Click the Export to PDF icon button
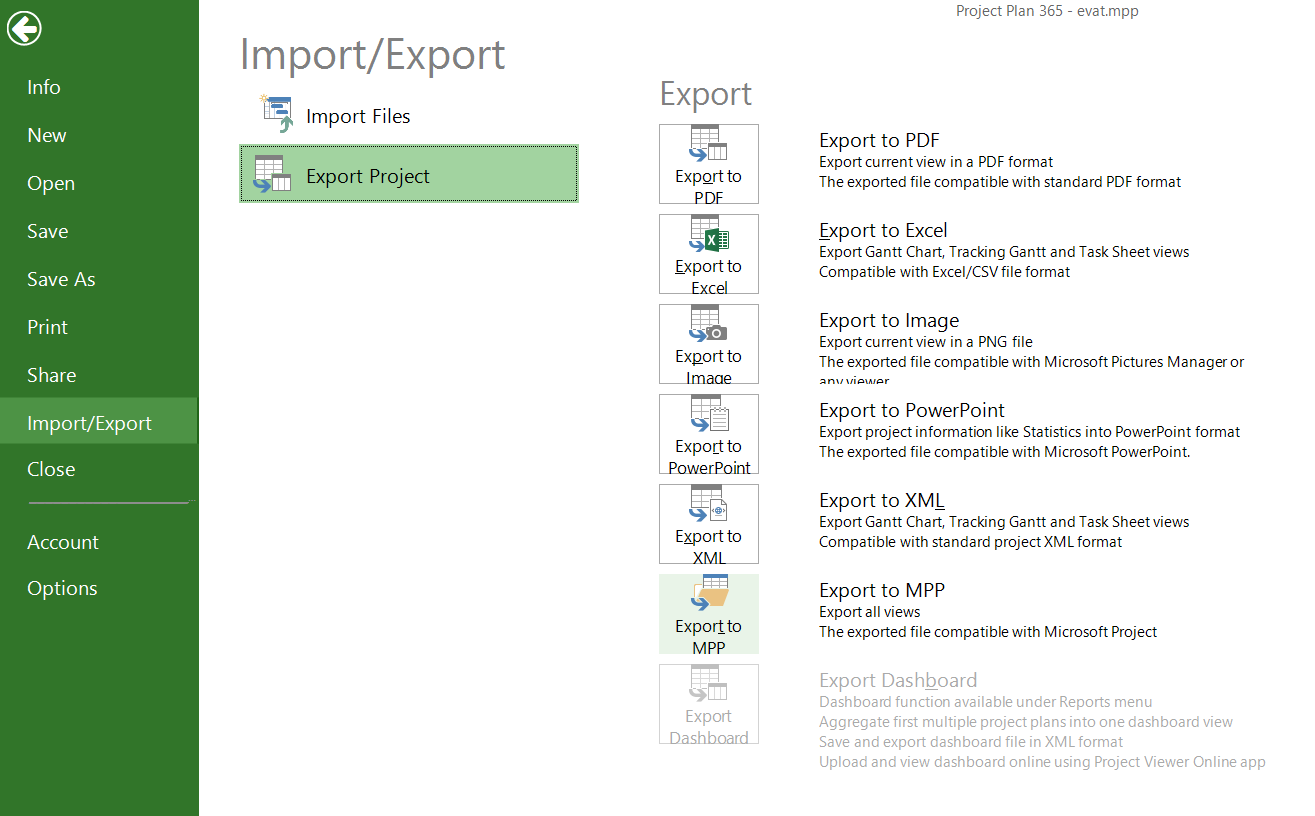1315x816 pixels. [x=709, y=164]
